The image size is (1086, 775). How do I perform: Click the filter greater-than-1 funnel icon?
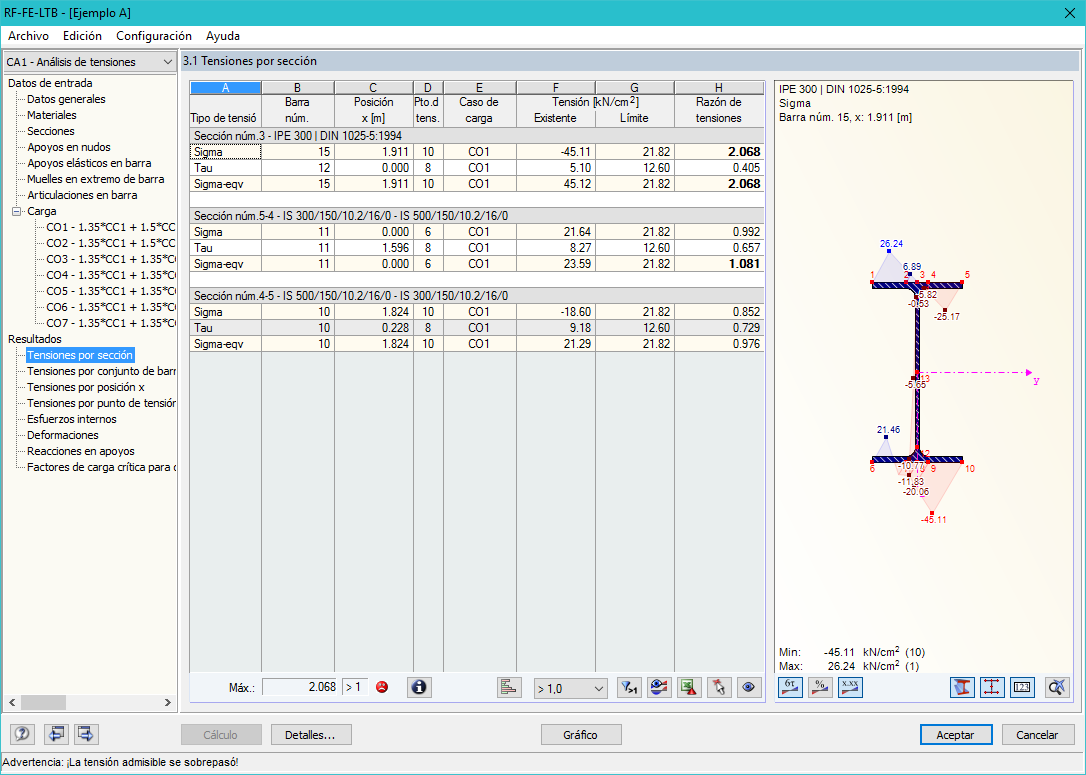click(x=629, y=687)
